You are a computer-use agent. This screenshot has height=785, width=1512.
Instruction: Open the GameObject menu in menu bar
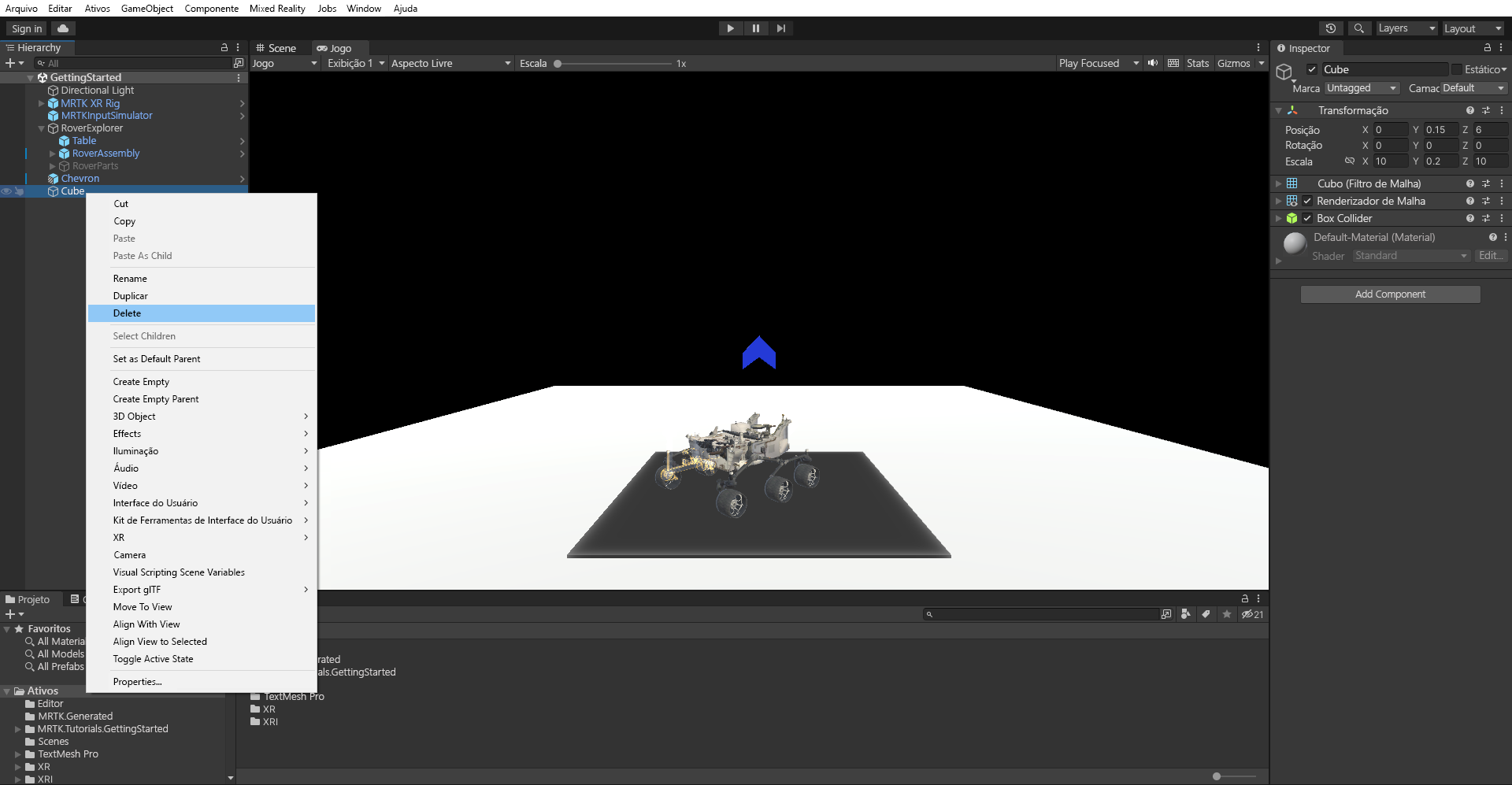(147, 9)
